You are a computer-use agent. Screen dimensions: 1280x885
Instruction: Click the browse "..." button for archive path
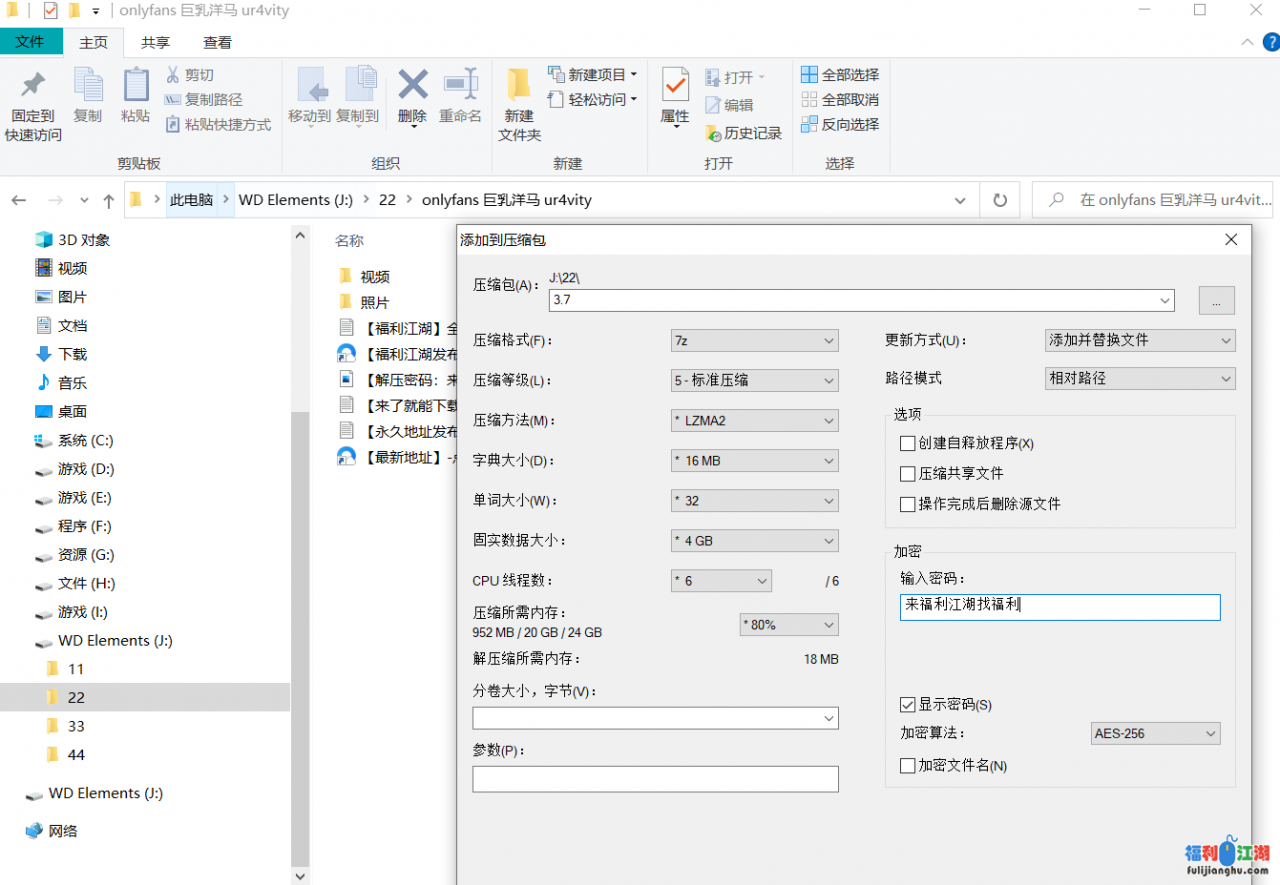(1216, 300)
